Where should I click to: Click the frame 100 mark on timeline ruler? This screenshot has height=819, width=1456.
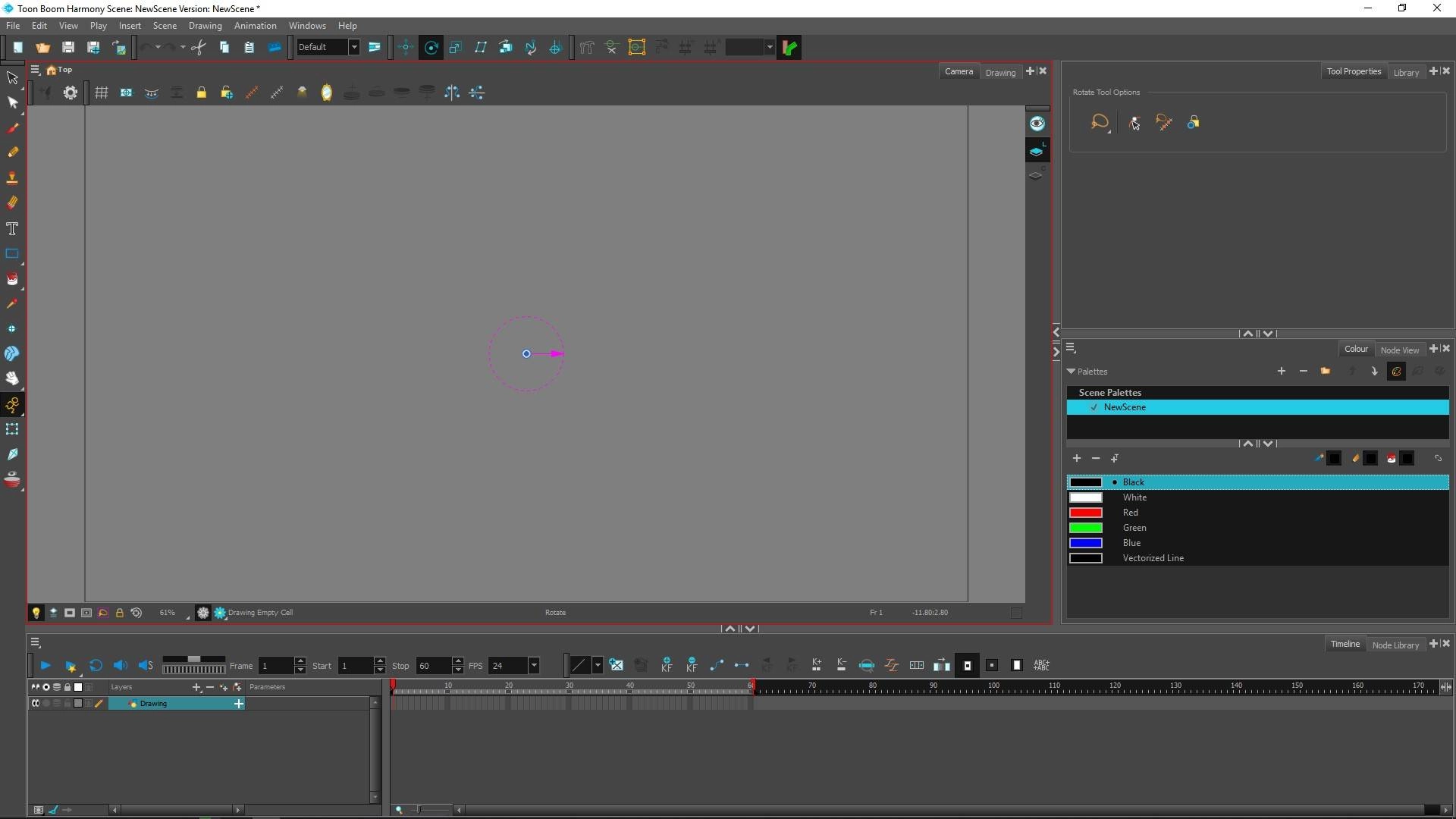tap(993, 686)
